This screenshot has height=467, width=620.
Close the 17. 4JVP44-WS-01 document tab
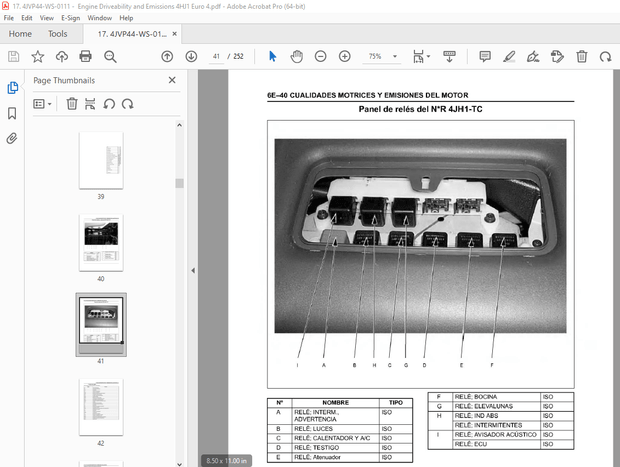click(174, 34)
